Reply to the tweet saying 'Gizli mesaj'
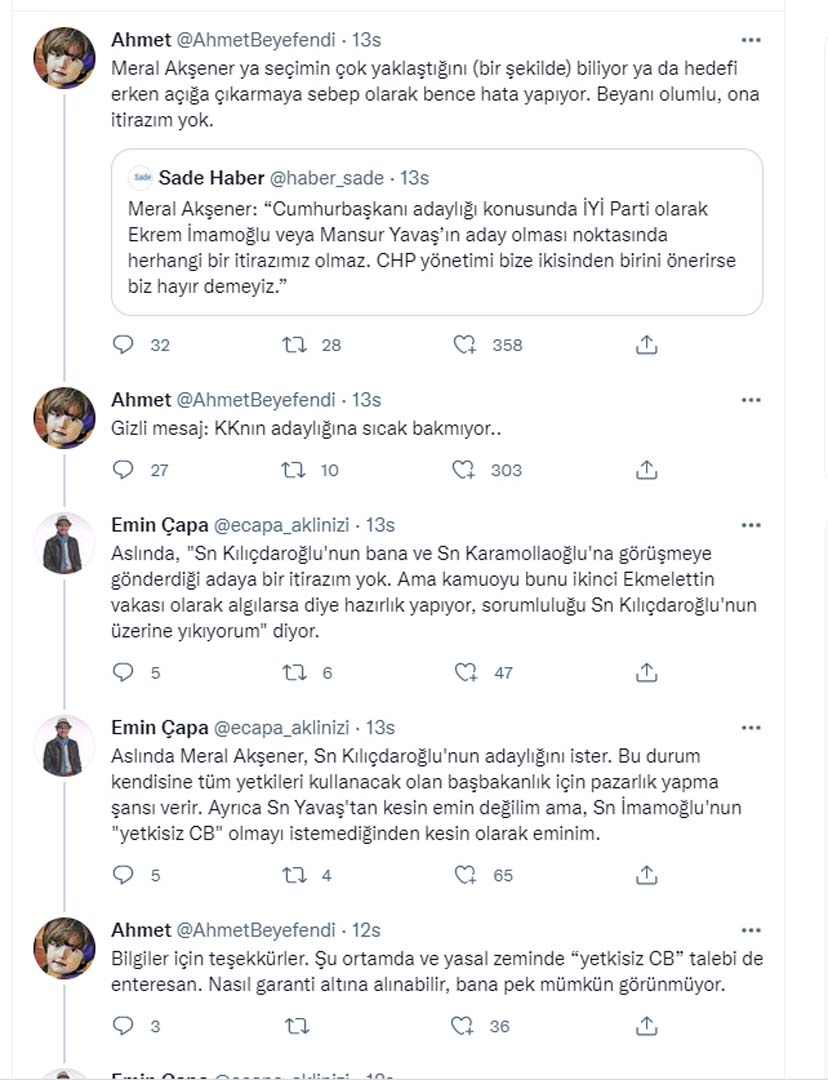Image resolution: width=828 pixels, height=1080 pixels. tap(124, 470)
